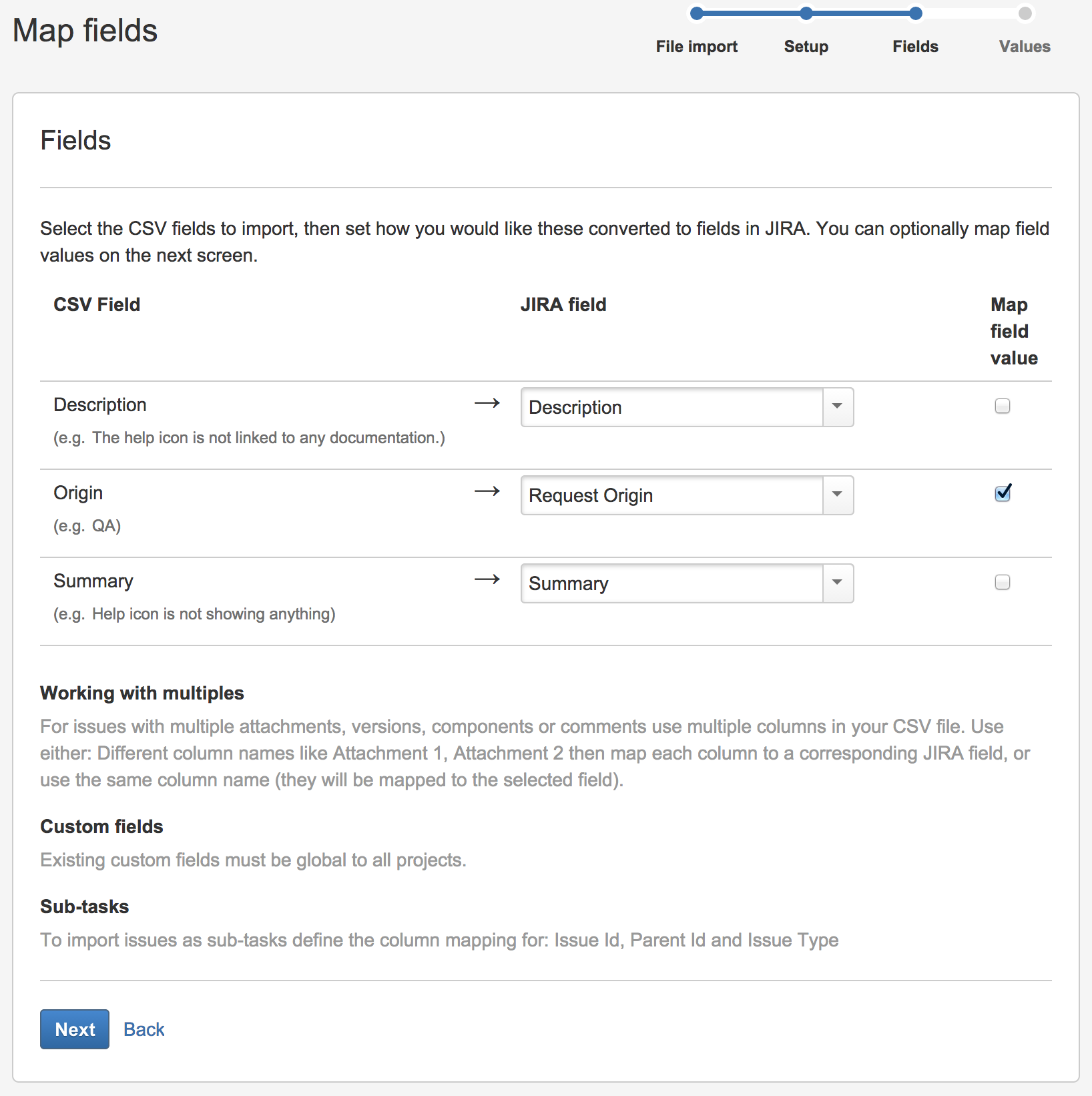The image size is (1092, 1096).
Task: Enable map field value for Description
Action: (x=1003, y=406)
